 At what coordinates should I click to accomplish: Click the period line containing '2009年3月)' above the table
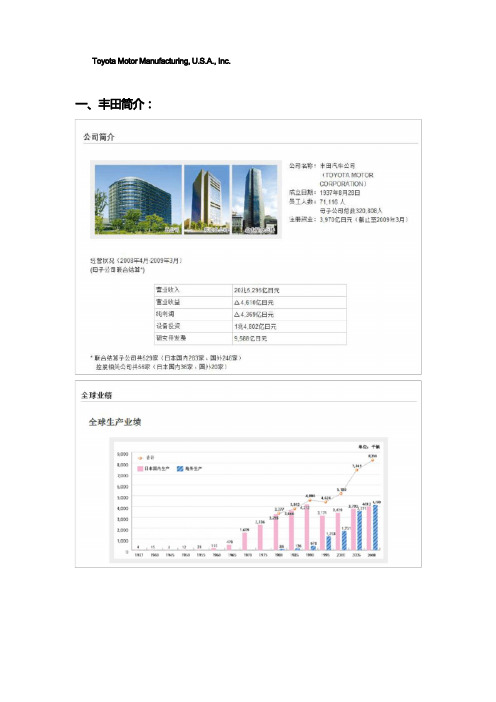(x=136, y=261)
